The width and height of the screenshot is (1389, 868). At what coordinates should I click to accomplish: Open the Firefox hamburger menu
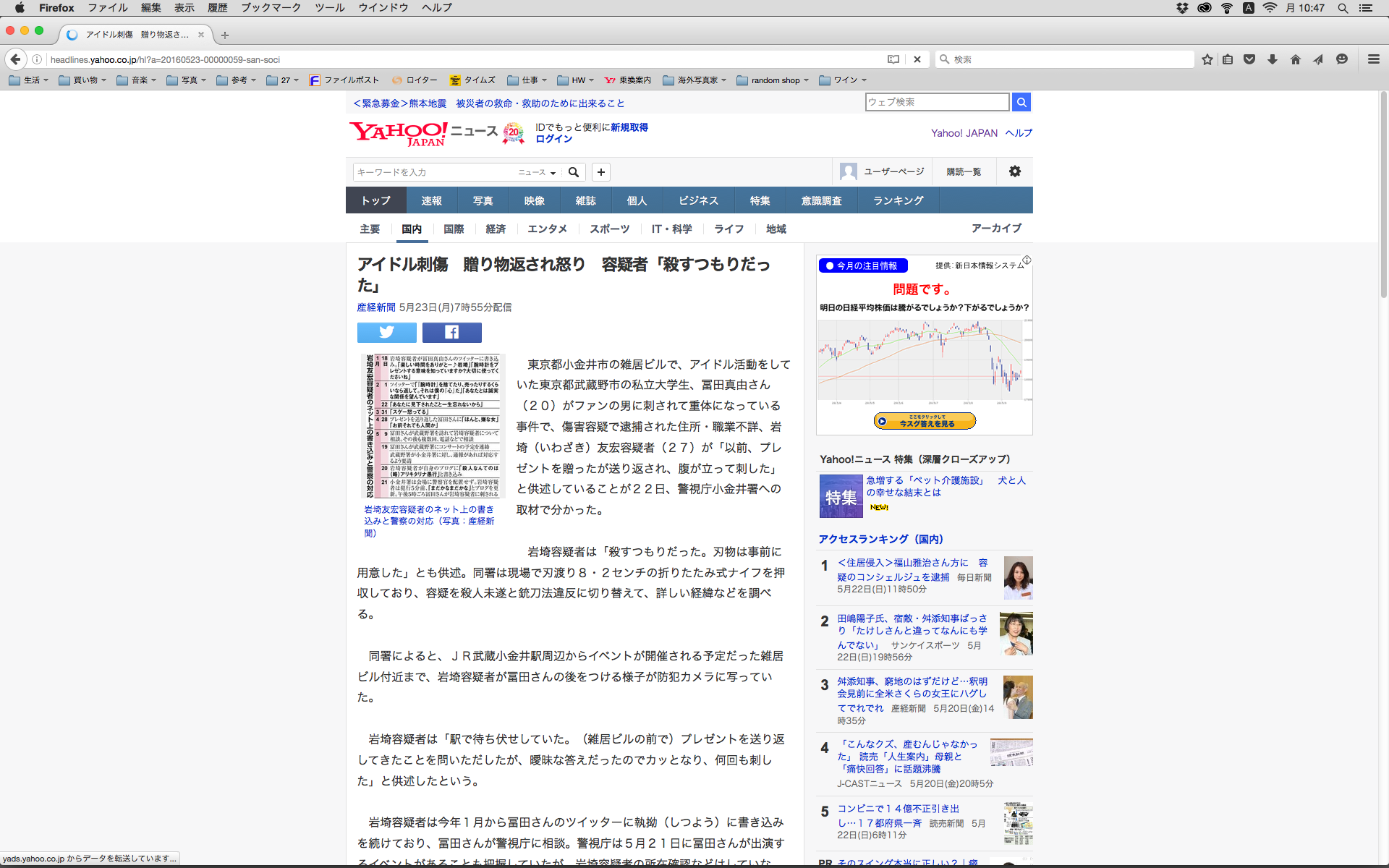(x=1373, y=59)
